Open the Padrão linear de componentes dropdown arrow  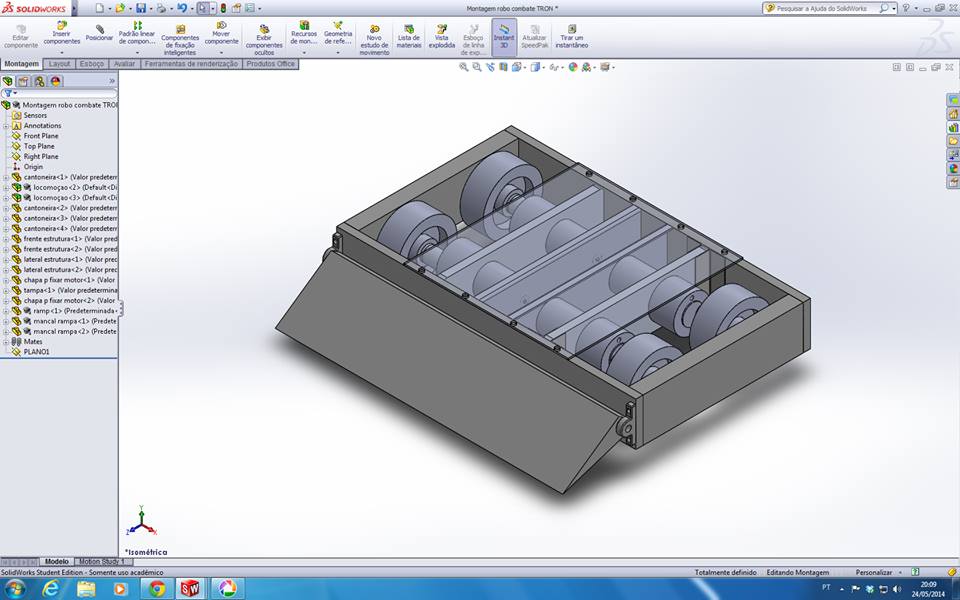click(x=137, y=53)
